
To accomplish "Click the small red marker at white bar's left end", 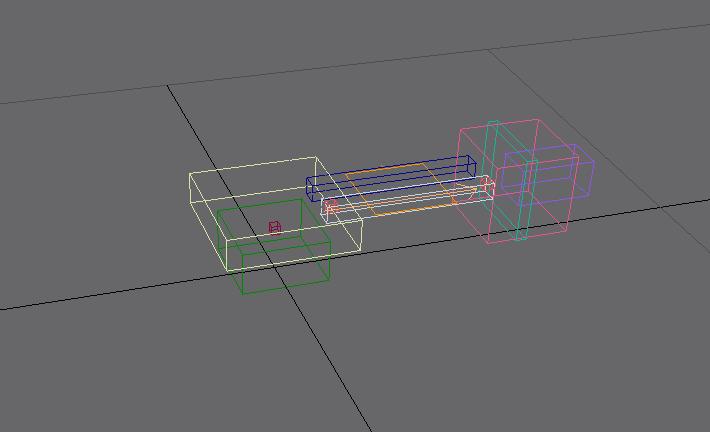I will 329,207.
